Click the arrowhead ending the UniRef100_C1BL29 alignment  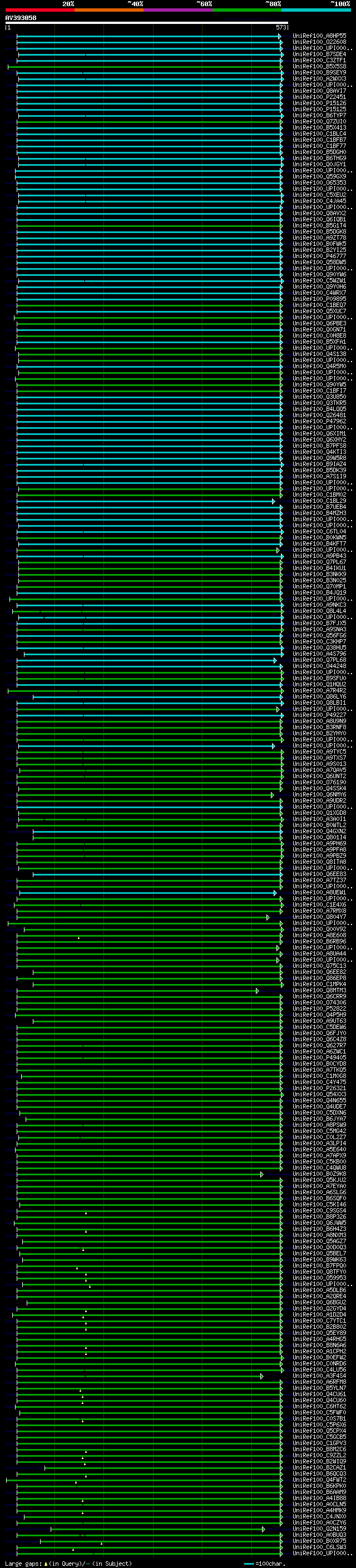(274, 502)
